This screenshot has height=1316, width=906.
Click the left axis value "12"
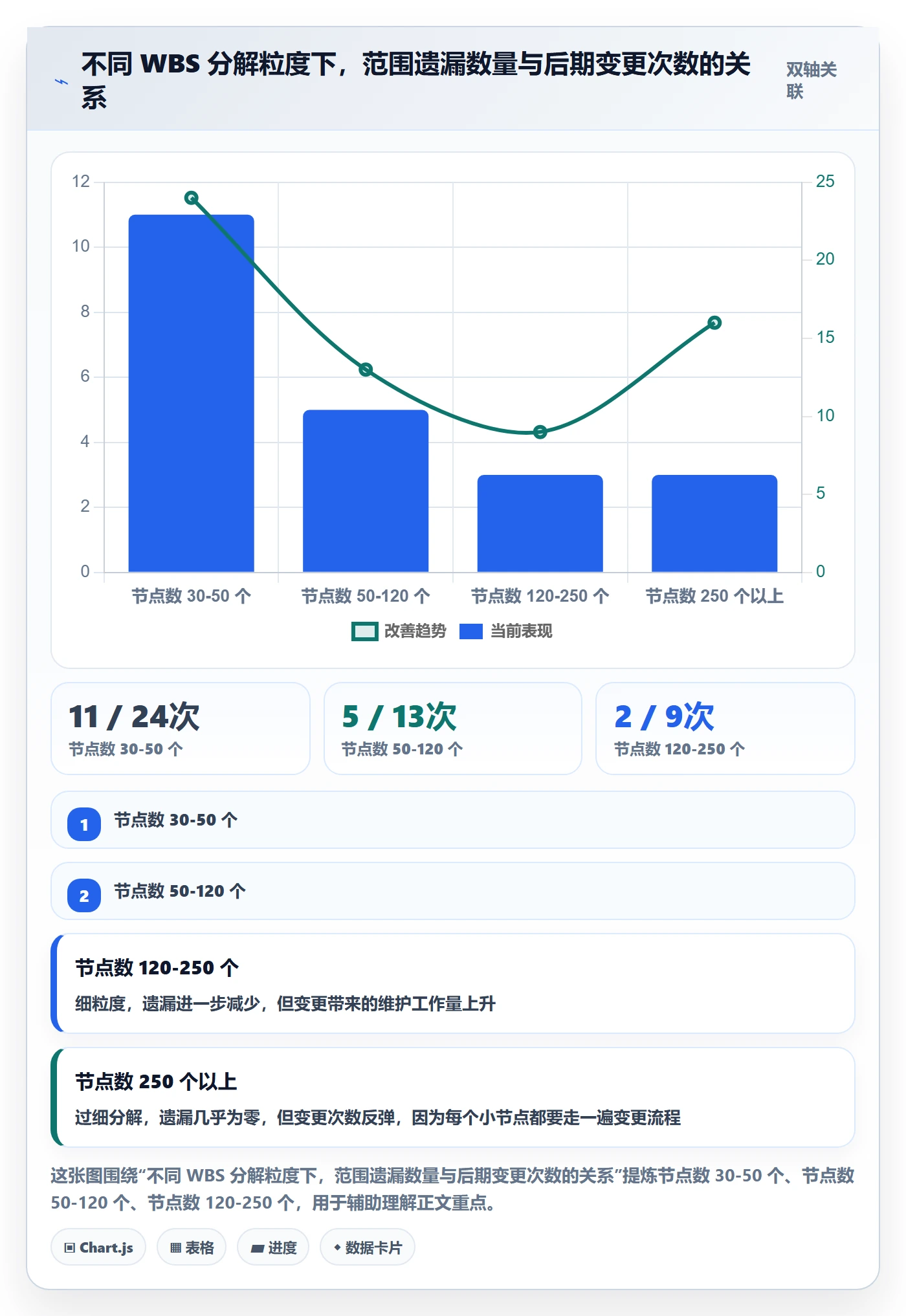81,181
